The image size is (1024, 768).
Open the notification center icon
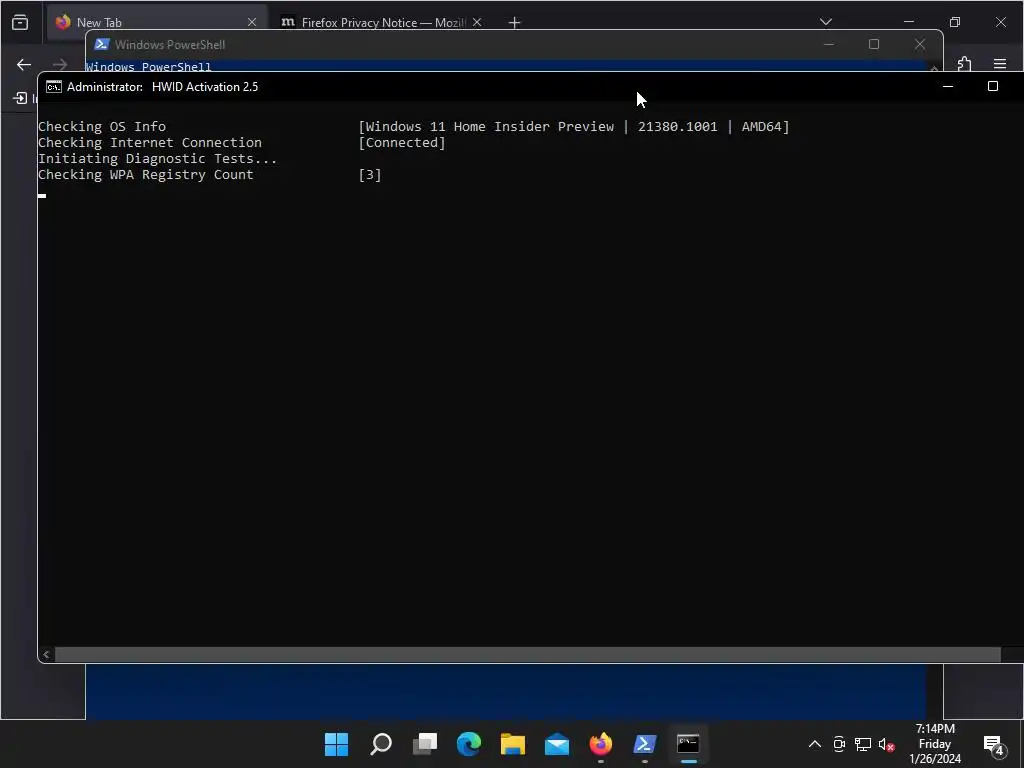tap(993, 744)
